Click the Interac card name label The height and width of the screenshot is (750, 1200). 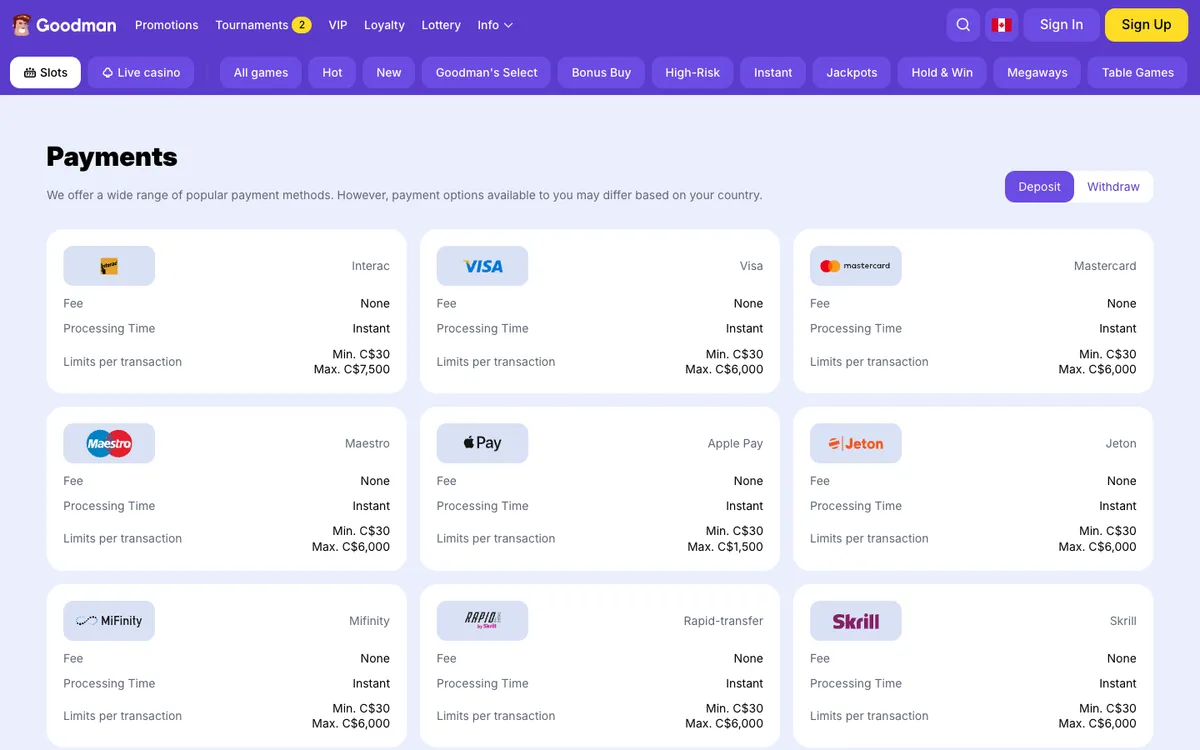[371, 266]
